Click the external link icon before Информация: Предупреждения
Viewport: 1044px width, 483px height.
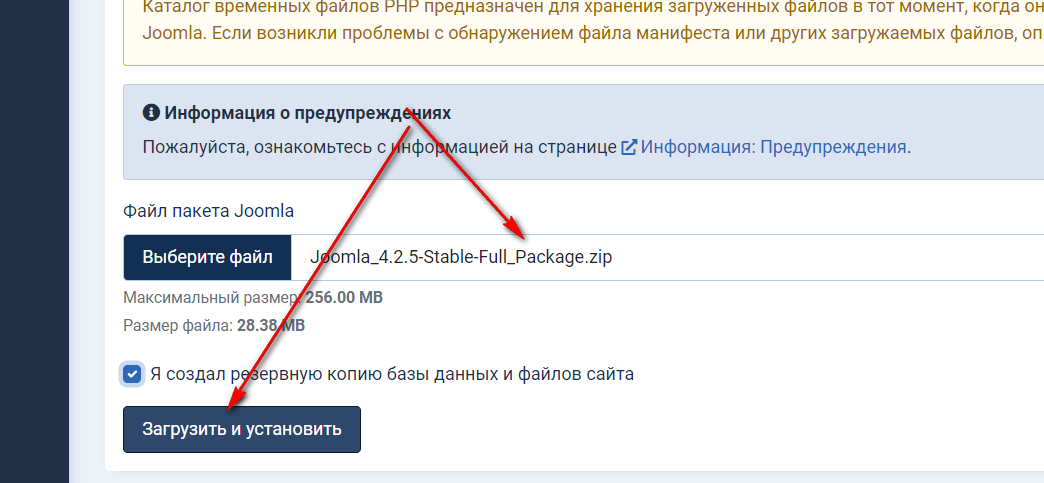(x=629, y=147)
